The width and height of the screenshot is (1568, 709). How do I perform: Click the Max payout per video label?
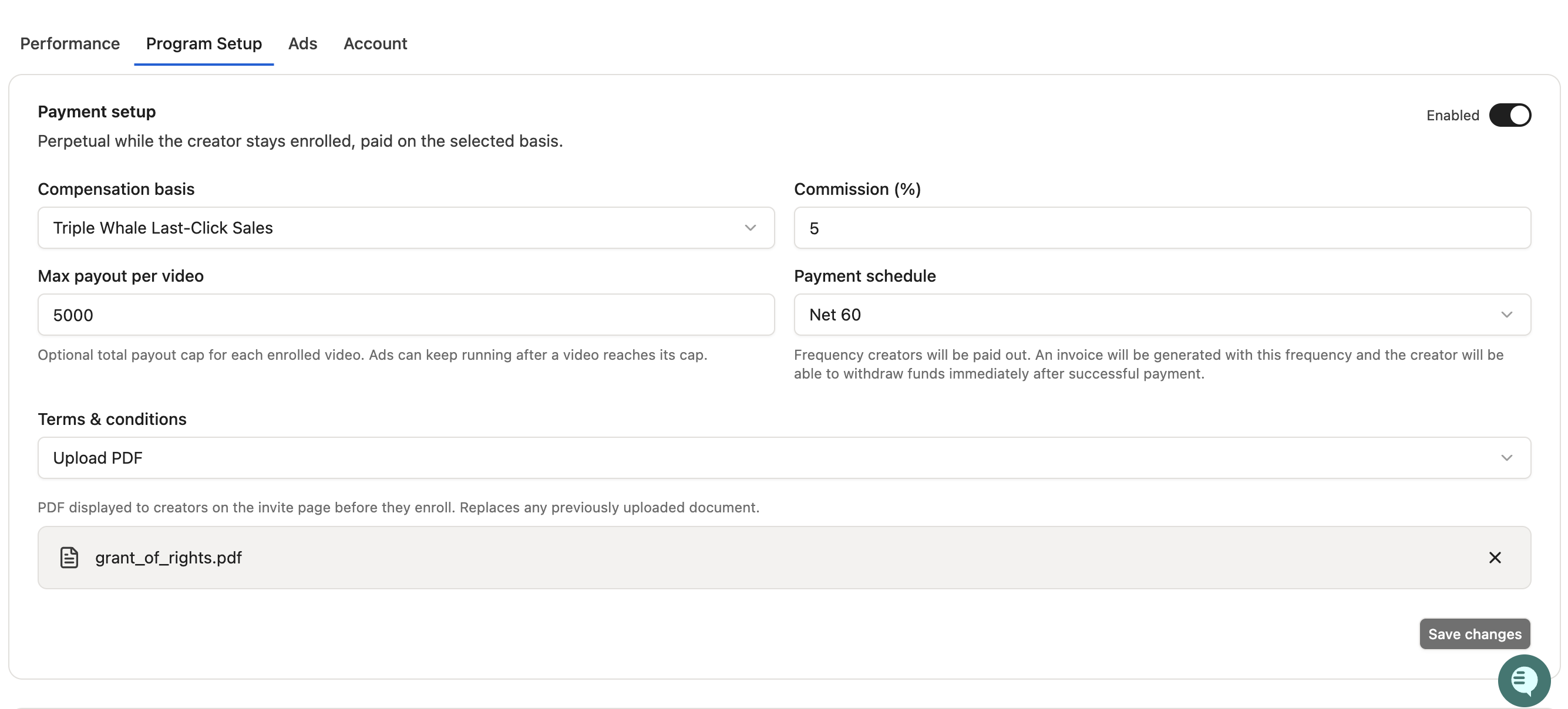coord(120,276)
